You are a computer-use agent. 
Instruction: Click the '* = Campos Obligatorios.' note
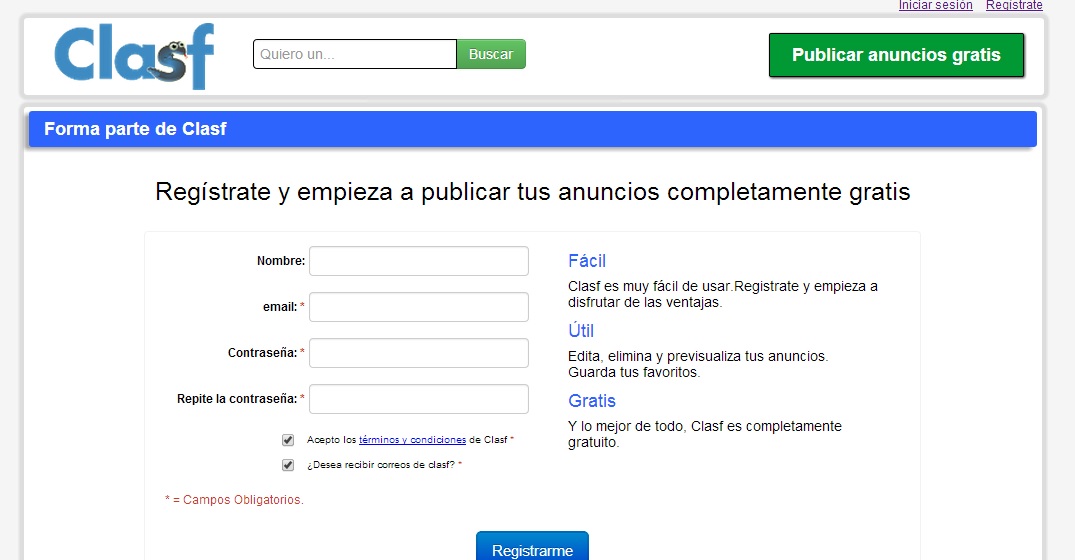point(234,500)
